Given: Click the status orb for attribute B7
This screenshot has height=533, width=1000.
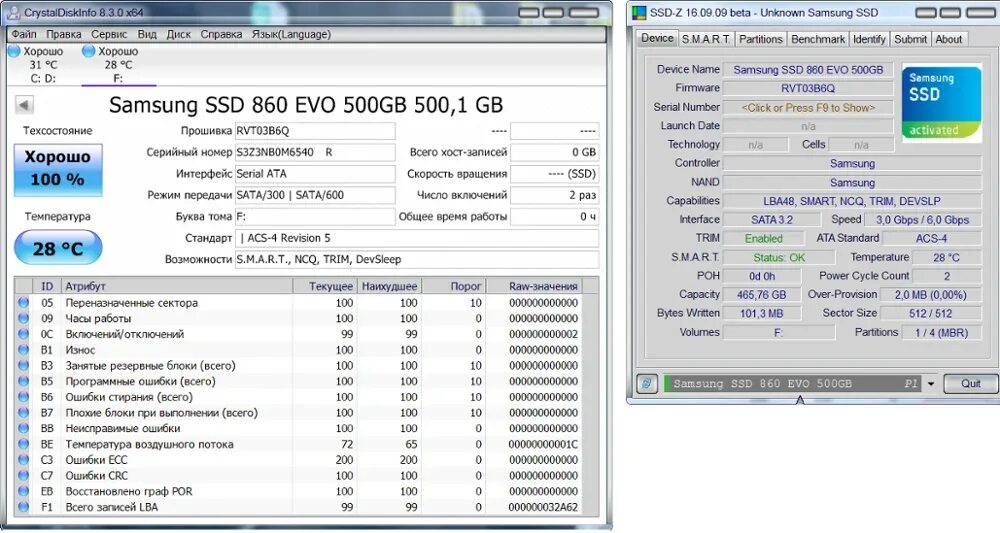Looking at the screenshot, I should pyautogui.click(x=24, y=413).
